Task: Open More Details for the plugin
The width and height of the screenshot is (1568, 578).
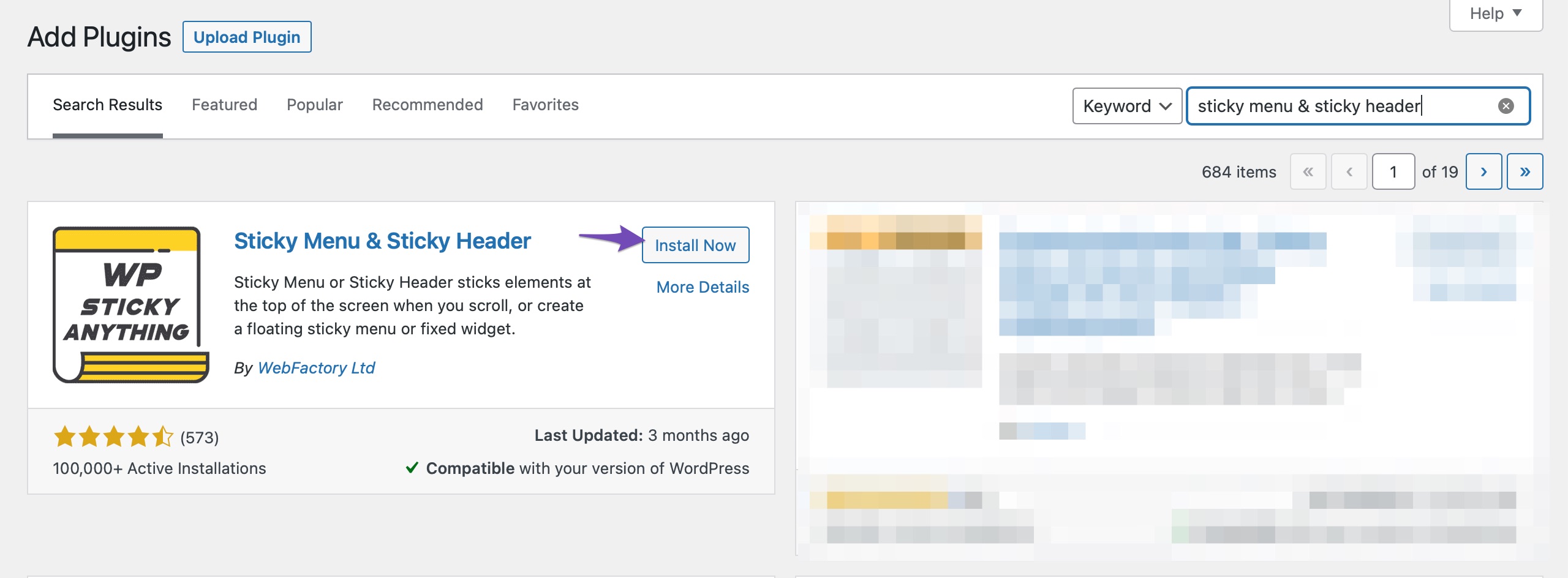Action: click(701, 287)
